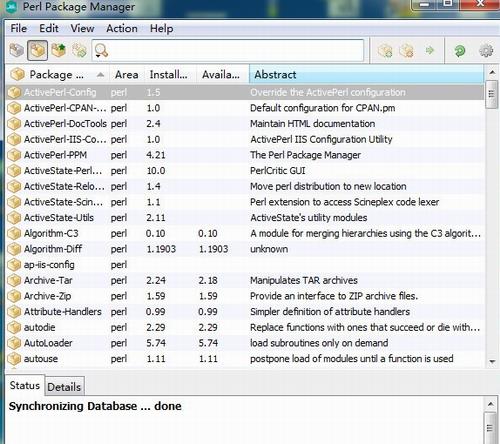Mark package for install icon
500x444 pixels.
tap(385, 51)
